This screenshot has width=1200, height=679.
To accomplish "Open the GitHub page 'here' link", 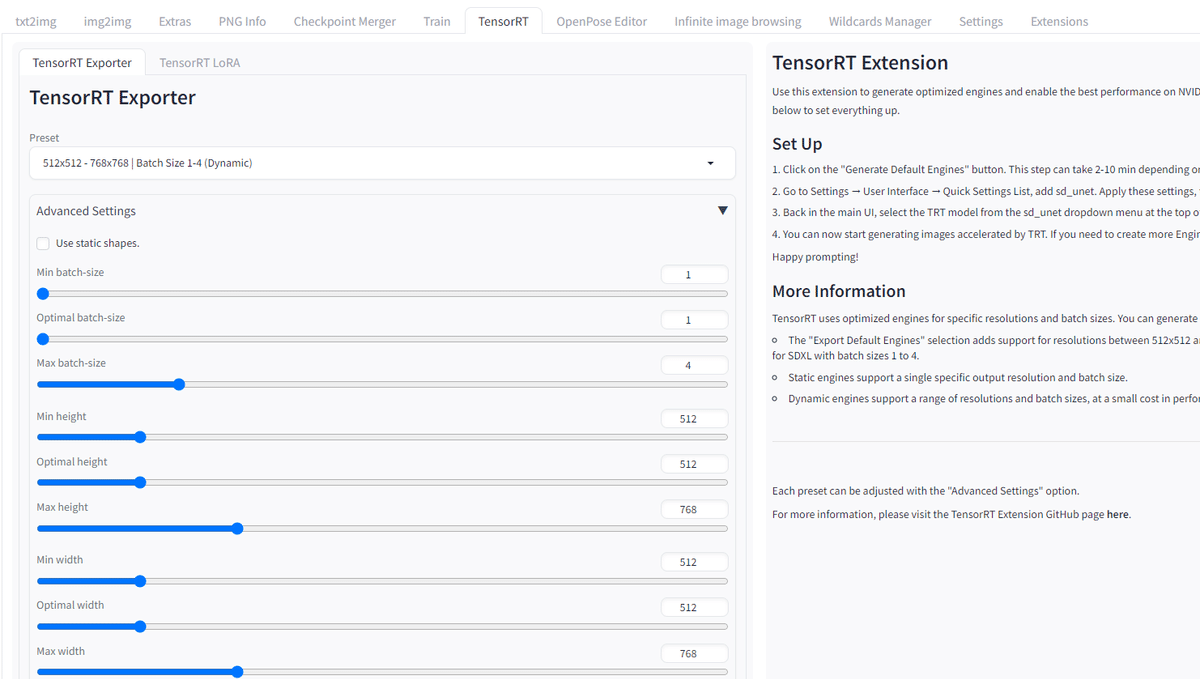I will pyautogui.click(x=1117, y=514).
